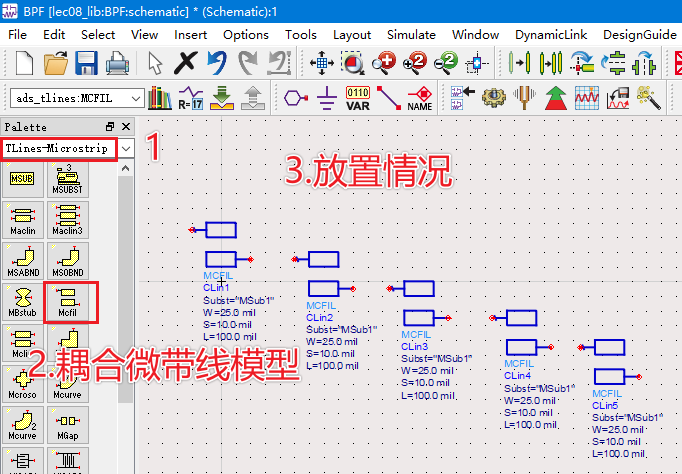This screenshot has width=682, height=474.
Task: Insert a ground symbol
Action: pos(327,98)
